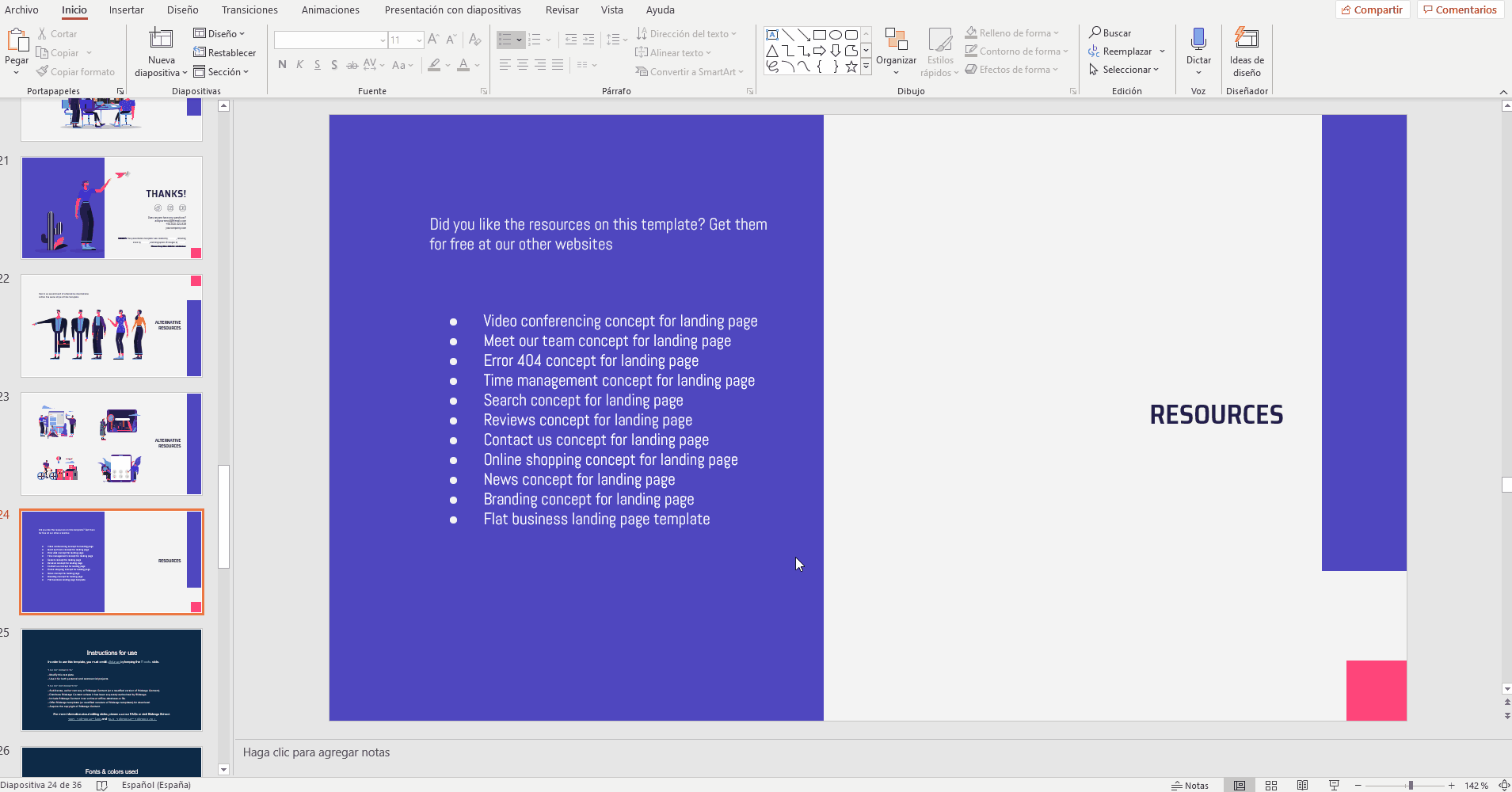This screenshot has width=1512, height=792.
Task: Open Dirección del texto dropdown
Action: (x=687, y=34)
